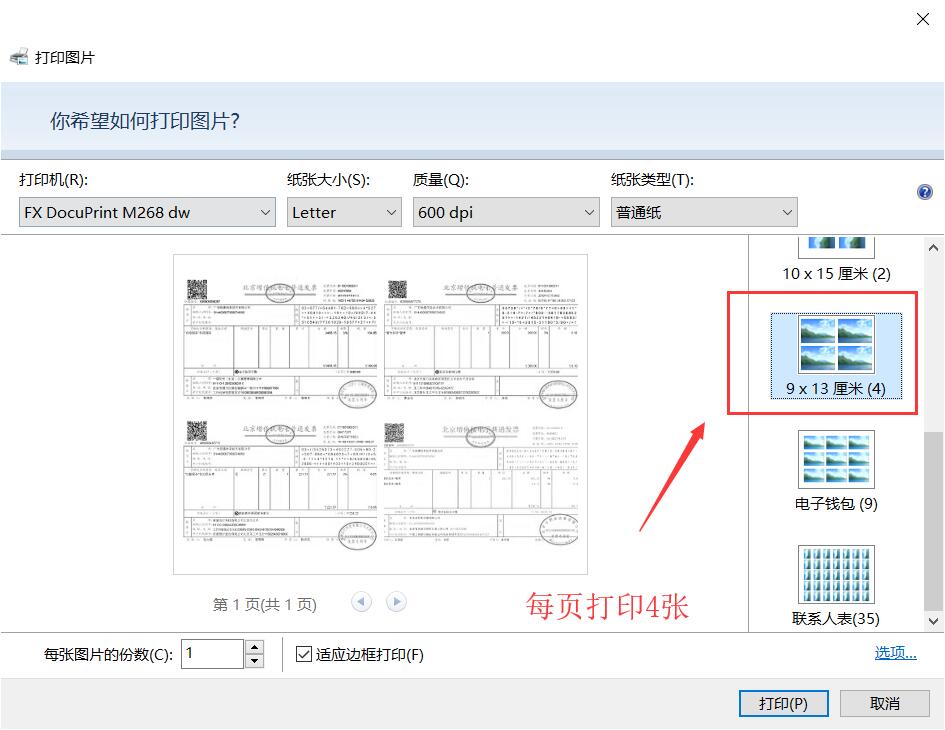This screenshot has width=945, height=730.
Task: Select the 电子钱包 (9) layout
Action: click(836, 470)
